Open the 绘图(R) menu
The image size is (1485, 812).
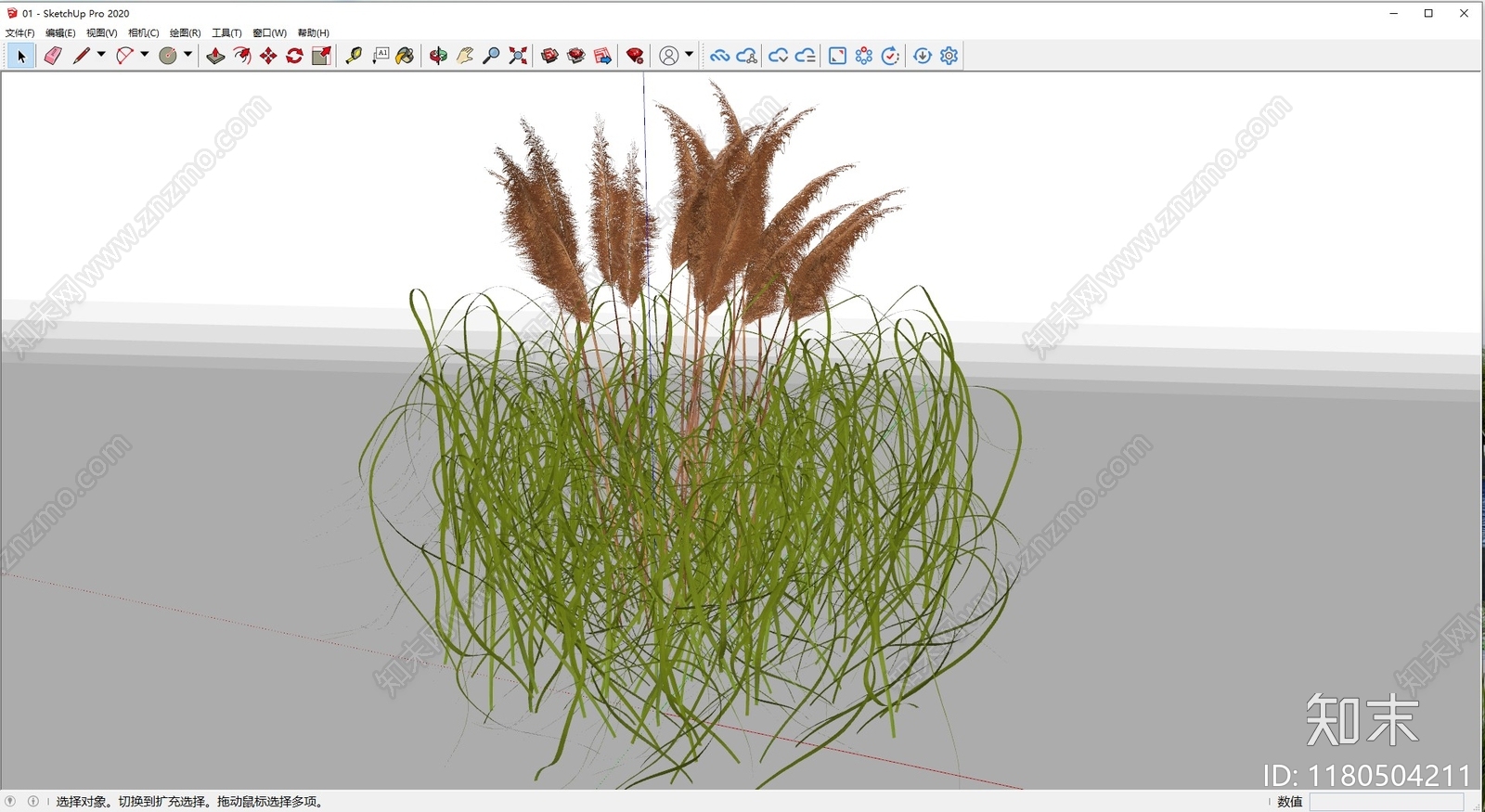point(186,32)
